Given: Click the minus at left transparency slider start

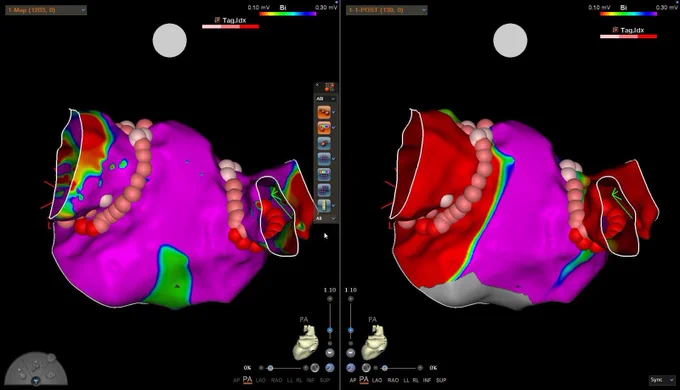Looking at the screenshot, I should (x=261, y=368).
